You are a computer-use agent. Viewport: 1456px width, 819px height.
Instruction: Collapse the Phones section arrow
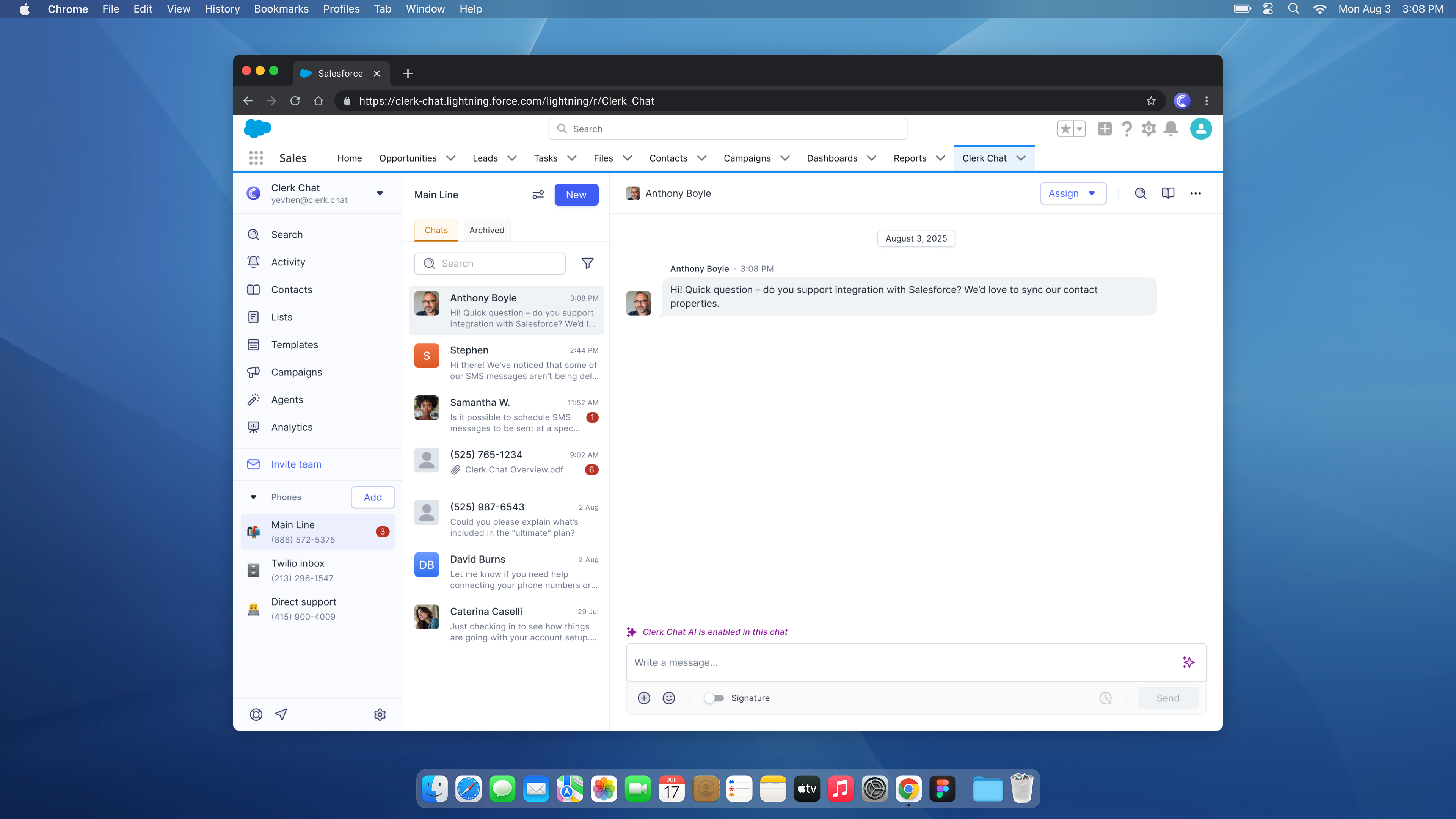(x=253, y=497)
